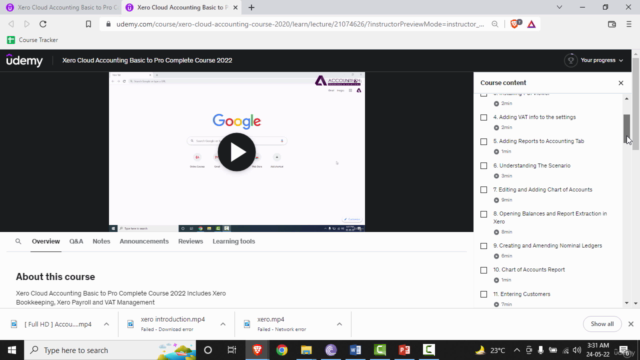Check lecture 7 Editing and Adding Chart of Accounts
The image size is (640, 360).
point(484,190)
